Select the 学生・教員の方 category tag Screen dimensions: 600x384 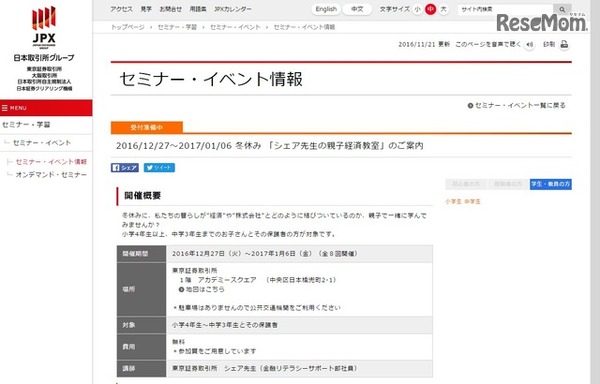coord(551,184)
